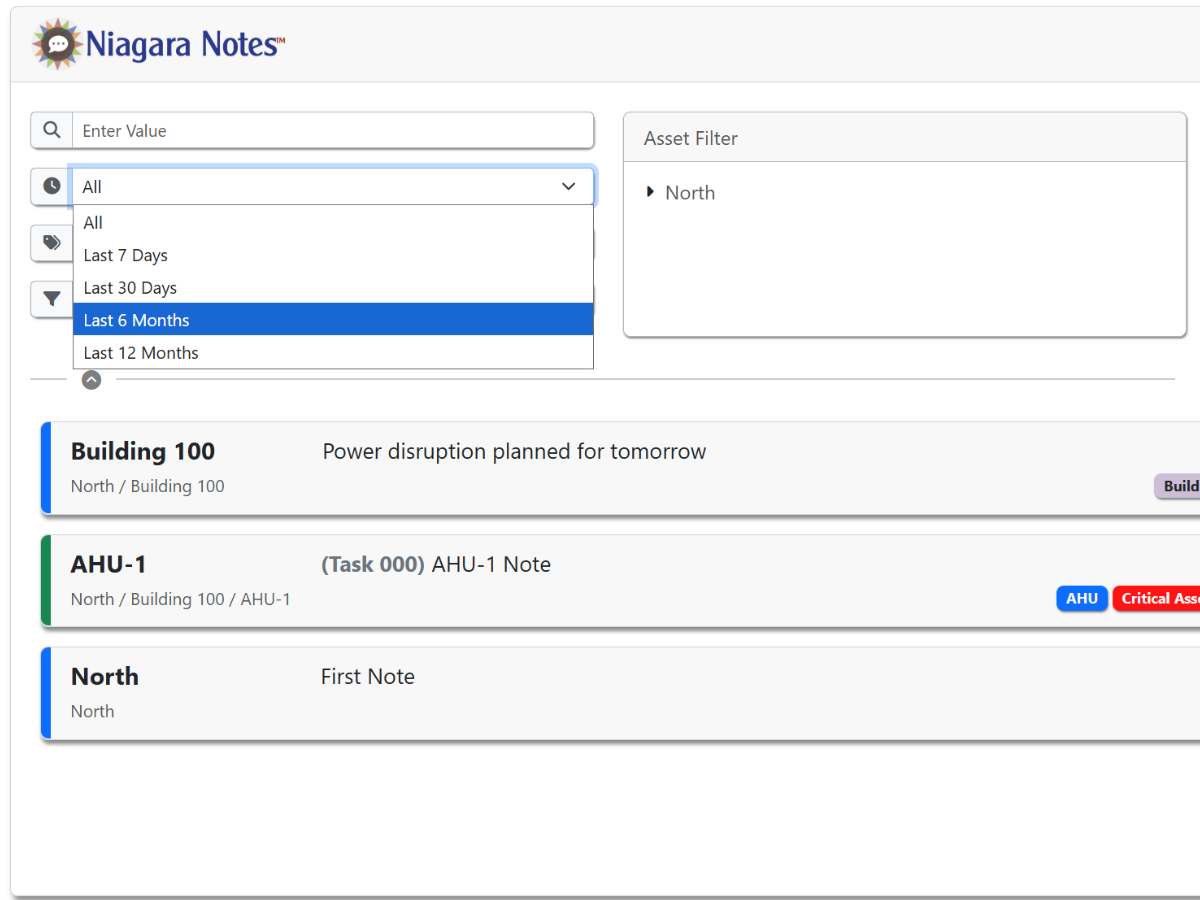Click the Niagara Notes logo icon
Viewport: 1200px width, 900px height.
click(x=57, y=44)
